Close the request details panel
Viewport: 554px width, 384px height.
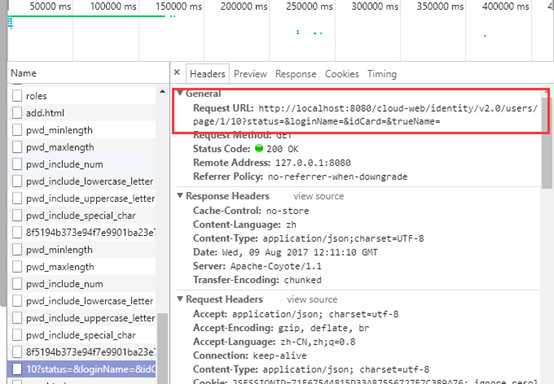coord(177,72)
